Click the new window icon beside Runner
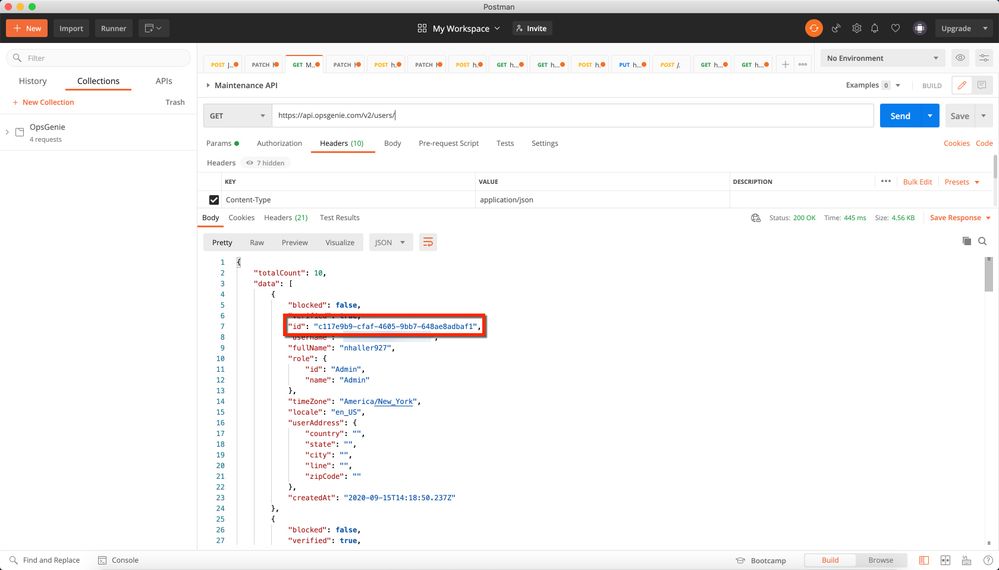The height and width of the screenshot is (570, 999). pyautogui.click(x=154, y=28)
